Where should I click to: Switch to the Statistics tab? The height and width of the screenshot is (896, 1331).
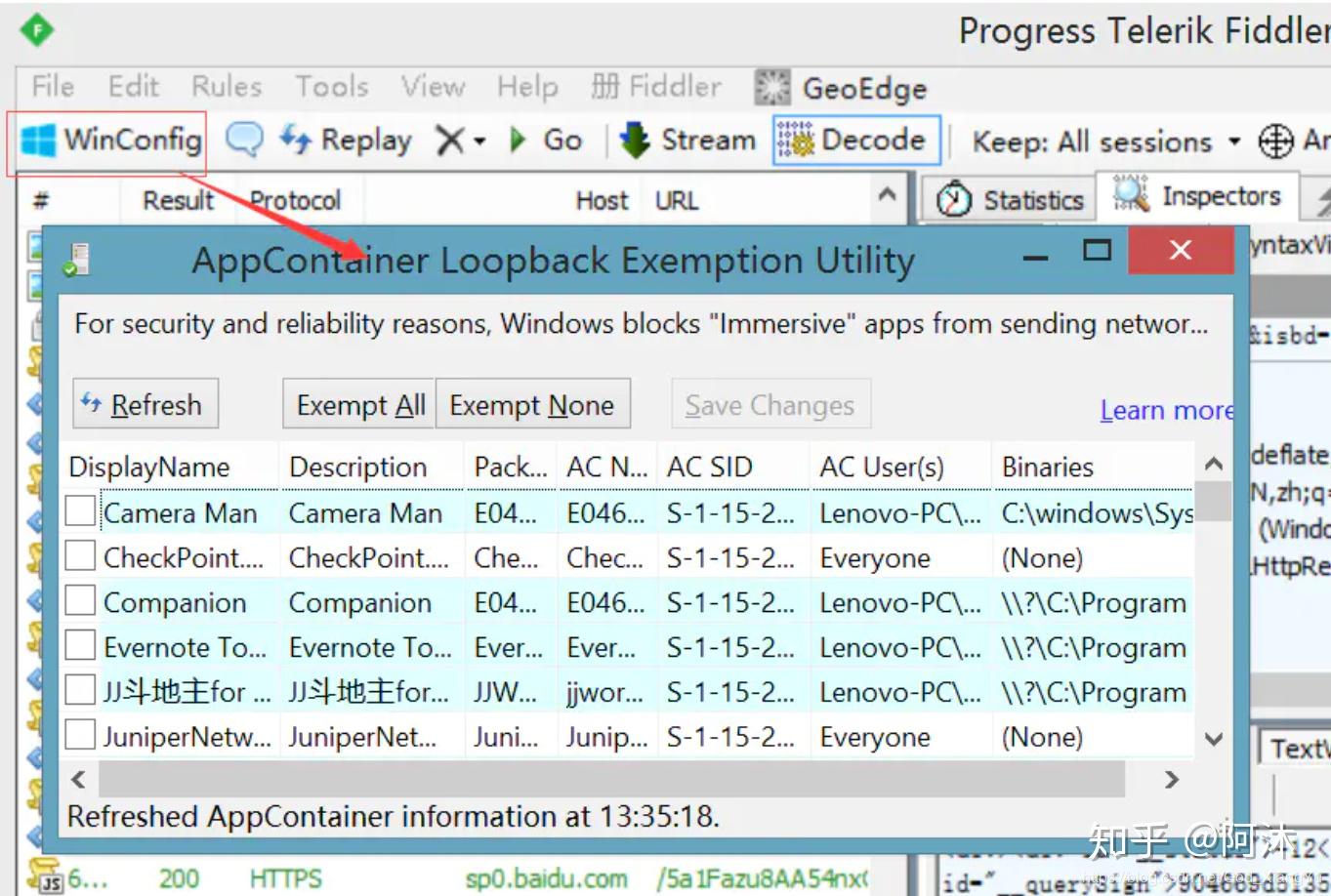click(1010, 199)
